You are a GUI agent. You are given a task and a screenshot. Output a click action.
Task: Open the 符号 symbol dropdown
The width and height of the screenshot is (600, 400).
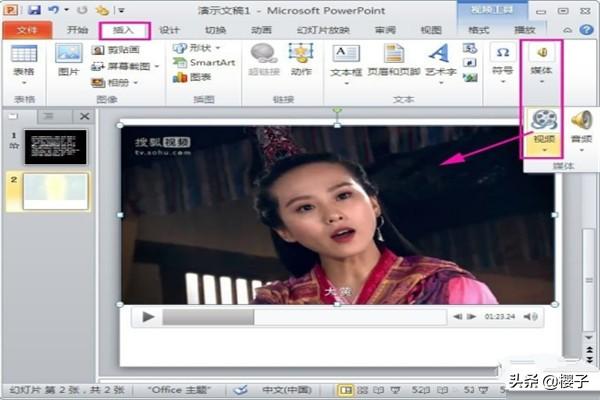(x=502, y=64)
